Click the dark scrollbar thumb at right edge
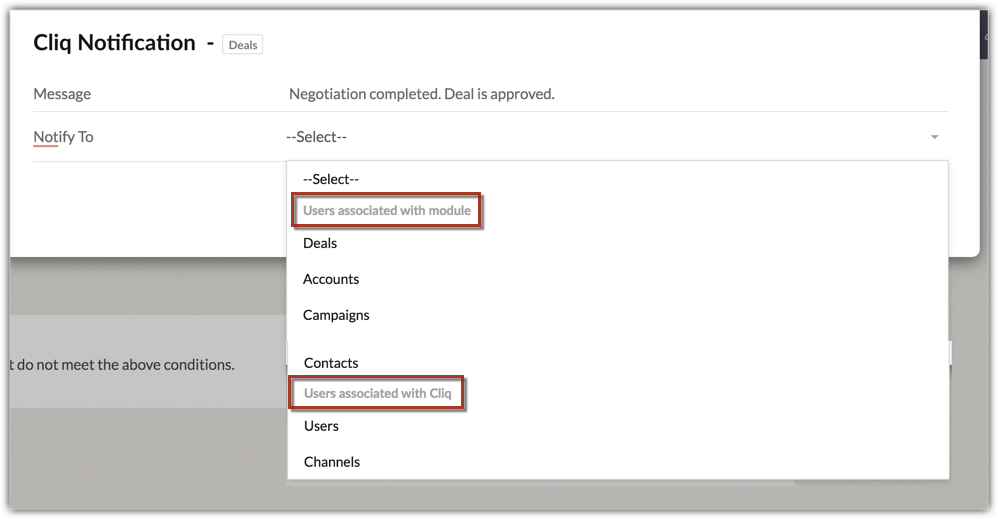This screenshot has height=519, width=998. 984,35
